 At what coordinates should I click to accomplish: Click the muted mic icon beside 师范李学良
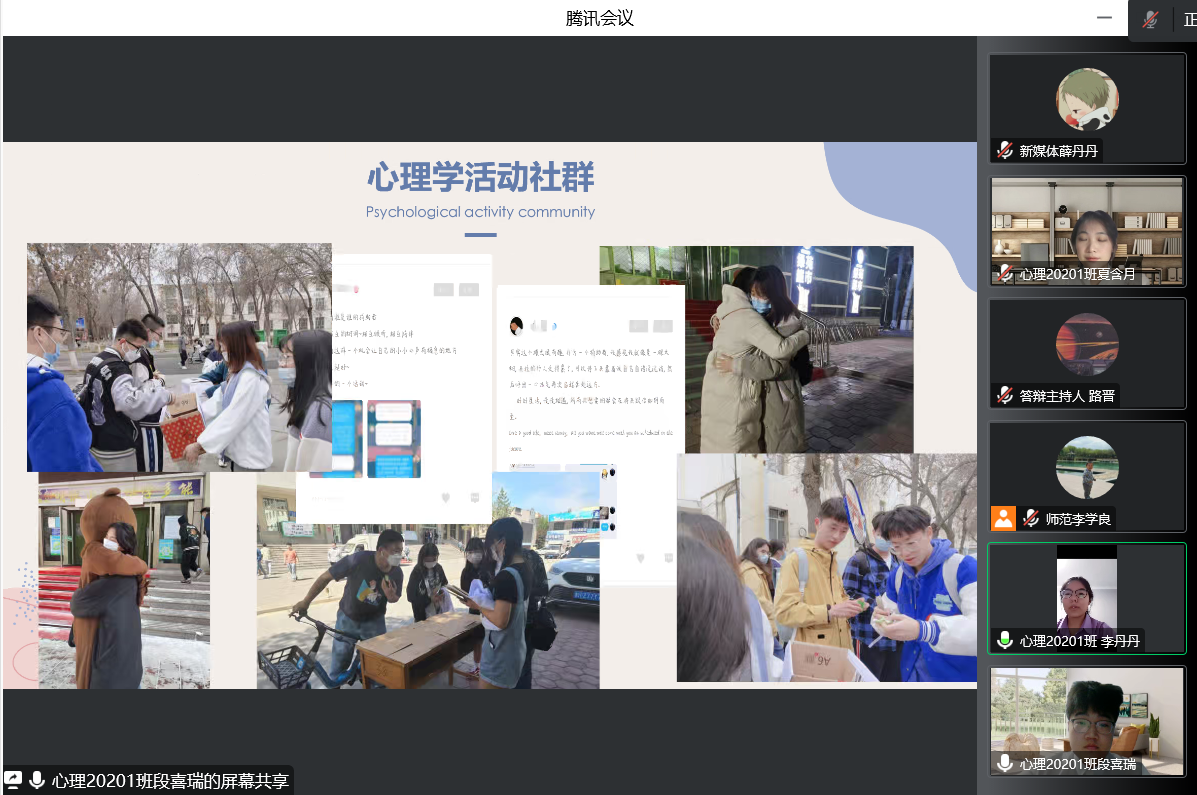click(x=1031, y=519)
